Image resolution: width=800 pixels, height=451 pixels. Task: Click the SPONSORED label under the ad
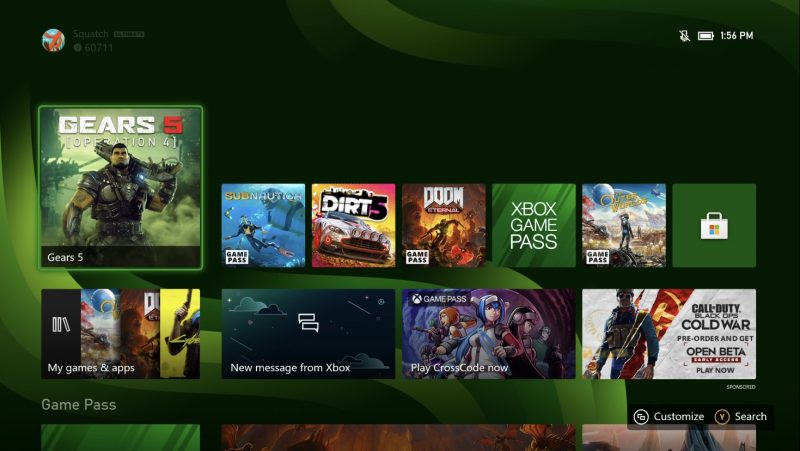pos(741,387)
